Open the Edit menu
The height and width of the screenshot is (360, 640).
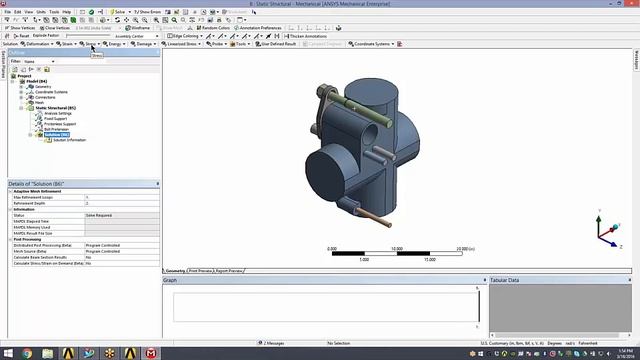point(18,12)
